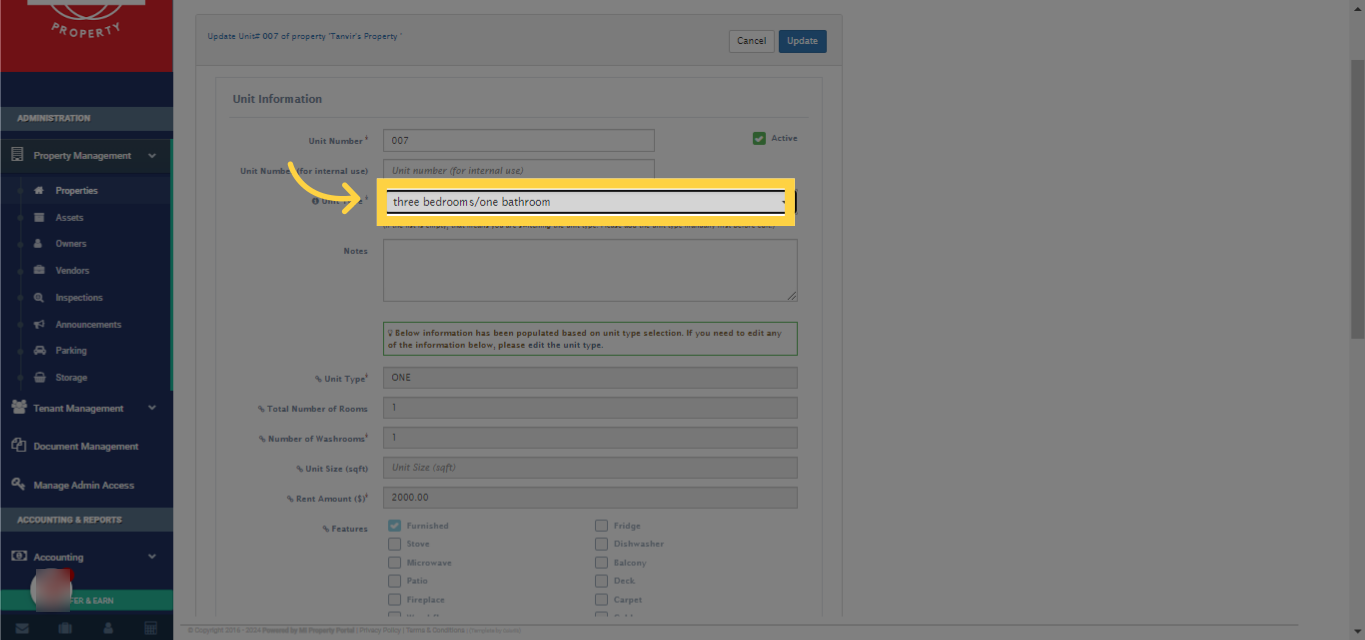The width and height of the screenshot is (1365, 640).
Task: Open Parking in the sidebar
Action: 71,350
